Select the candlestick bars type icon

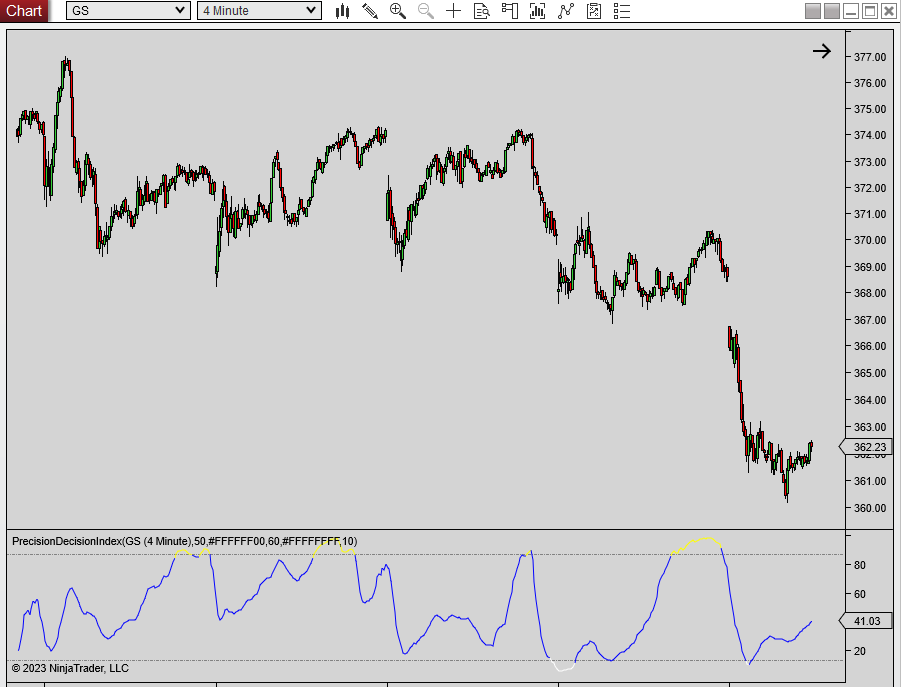[x=342, y=11]
